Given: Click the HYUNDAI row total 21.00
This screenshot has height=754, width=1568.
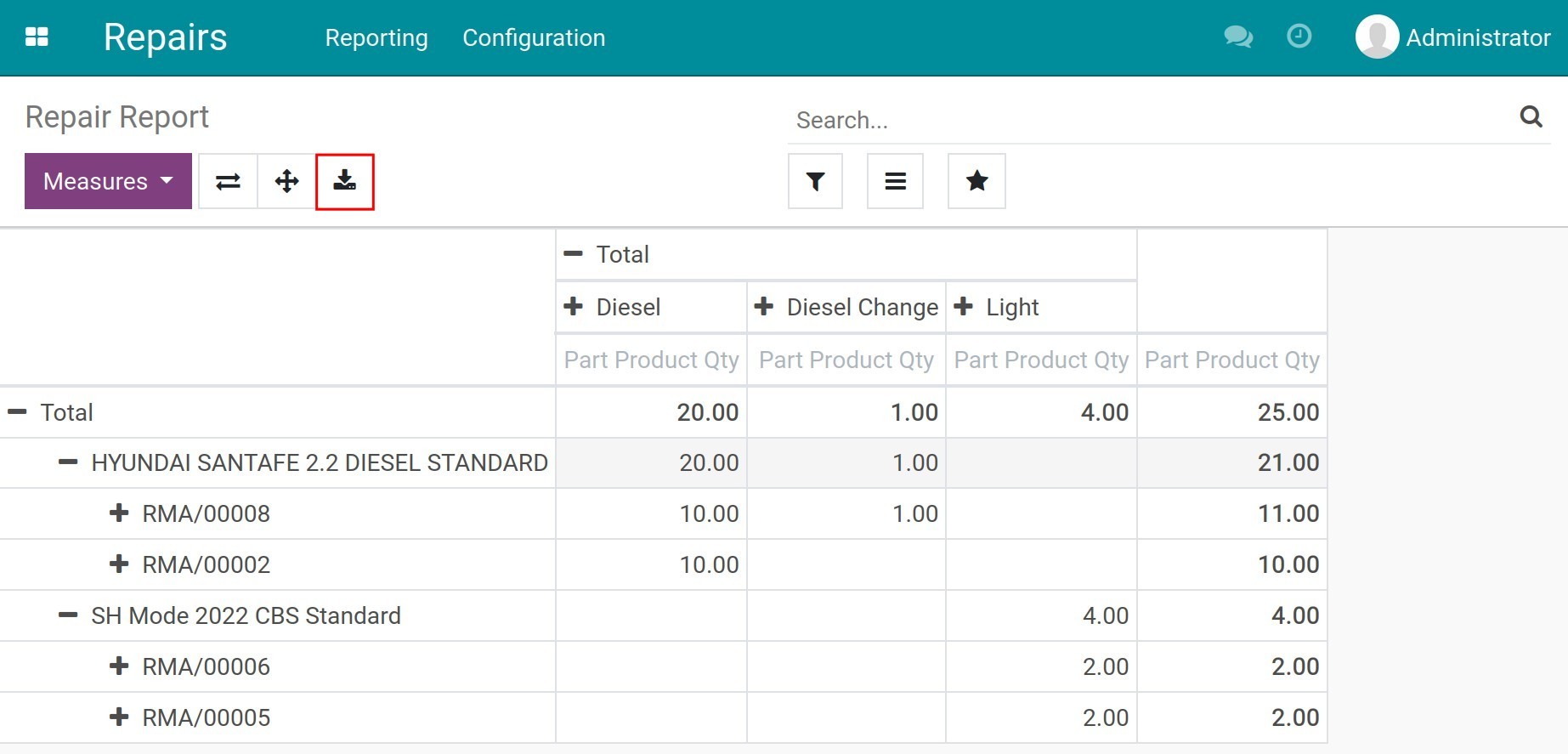Looking at the screenshot, I should coord(1288,462).
